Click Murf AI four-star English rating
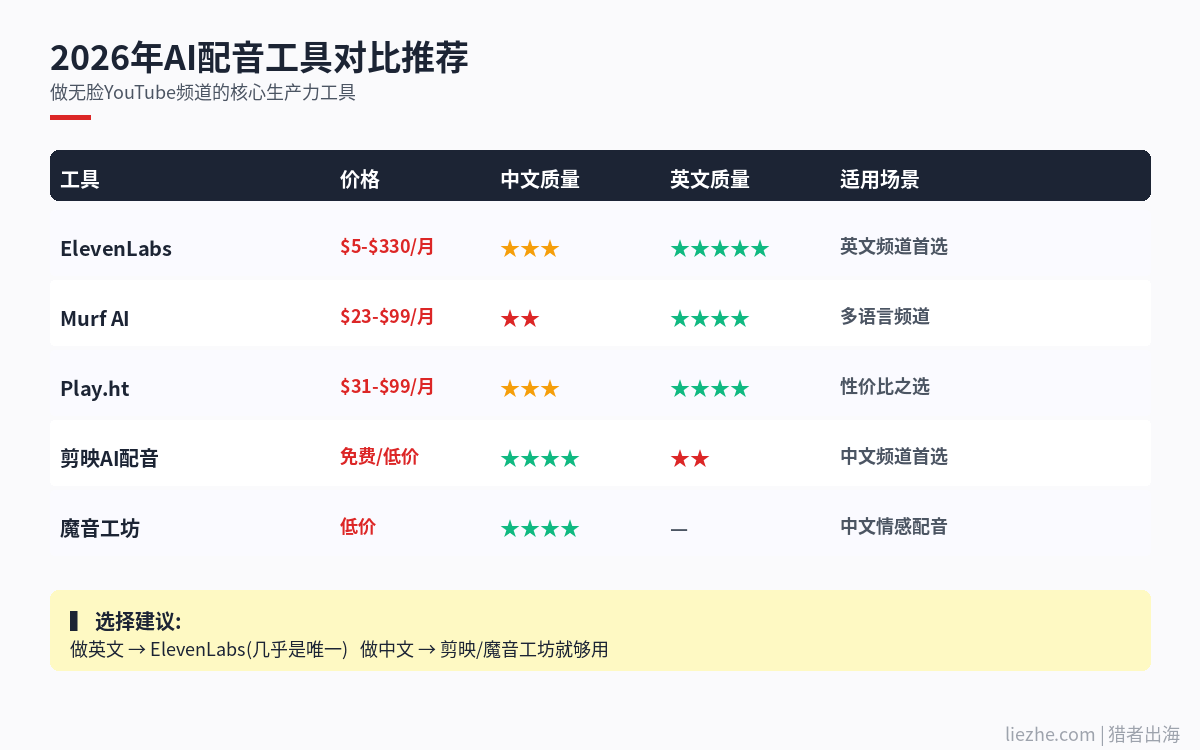This screenshot has width=1200, height=750. [710, 319]
